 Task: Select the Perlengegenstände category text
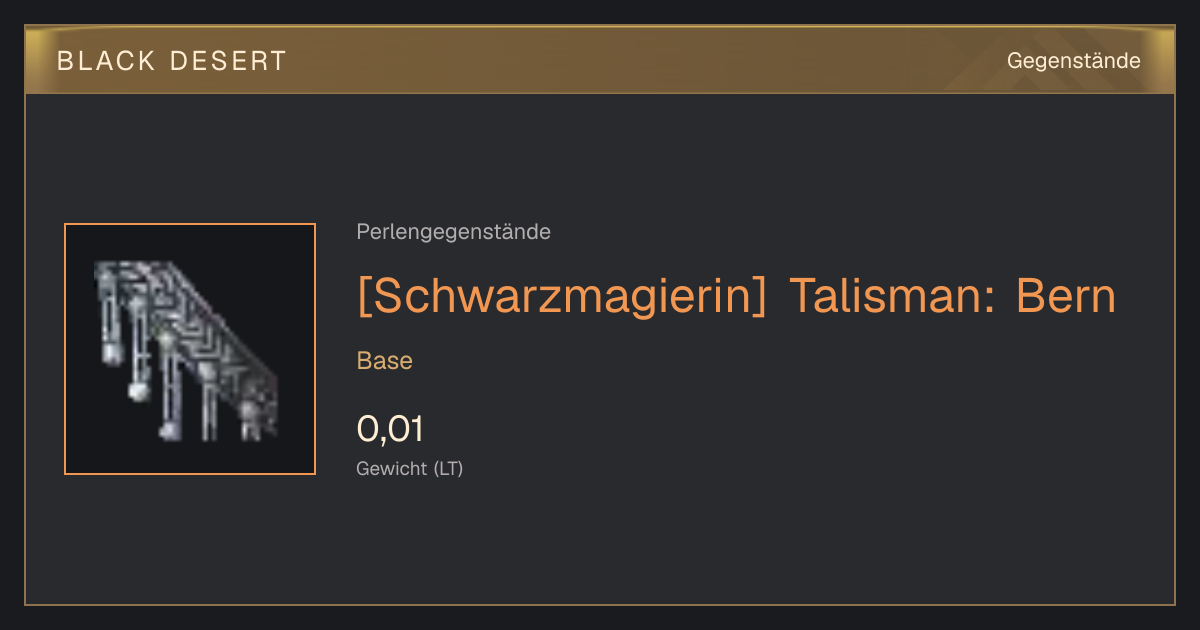(453, 232)
